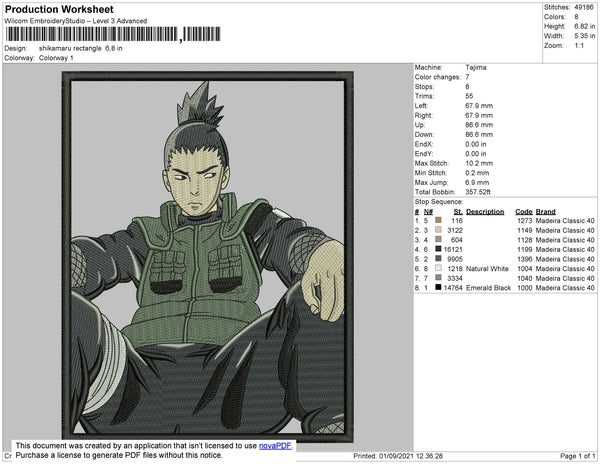This screenshot has width=600, height=464.
Task: Open the novaPDF link
Action: coord(276,446)
